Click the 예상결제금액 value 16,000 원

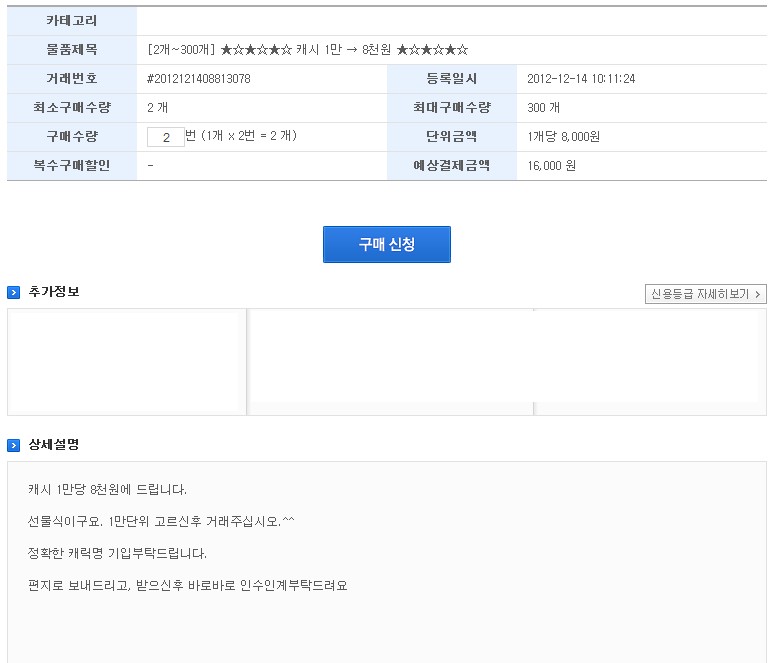click(x=551, y=166)
